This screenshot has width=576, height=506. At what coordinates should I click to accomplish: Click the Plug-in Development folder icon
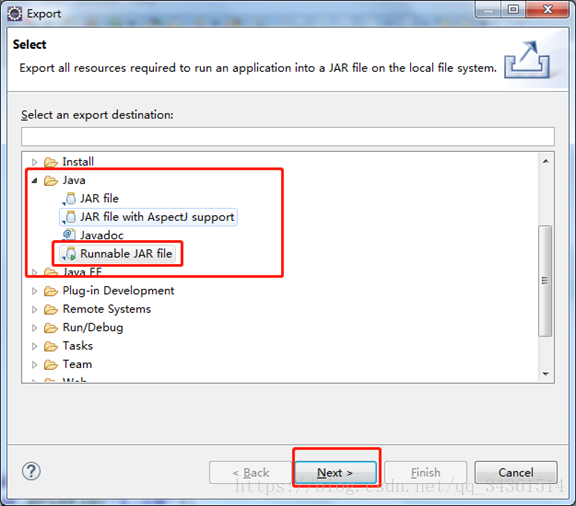(x=51, y=291)
